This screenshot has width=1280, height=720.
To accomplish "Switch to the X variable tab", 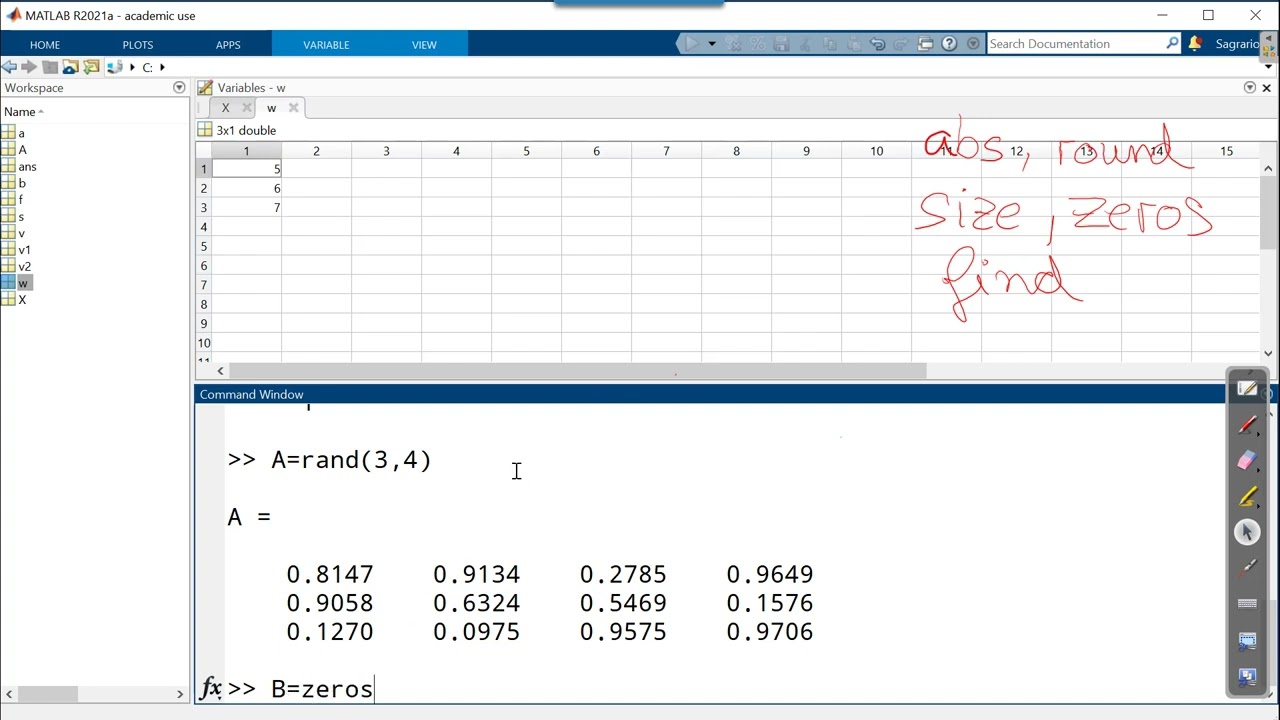I will point(225,108).
